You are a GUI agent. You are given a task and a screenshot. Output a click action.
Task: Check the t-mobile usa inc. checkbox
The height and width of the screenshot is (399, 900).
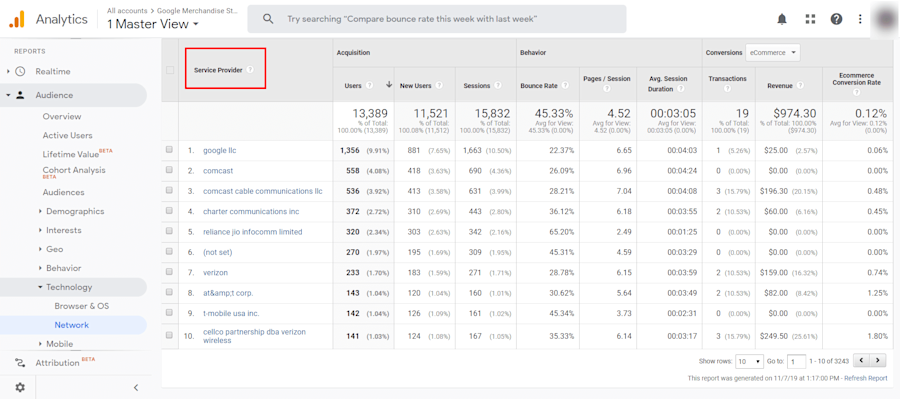click(x=169, y=313)
